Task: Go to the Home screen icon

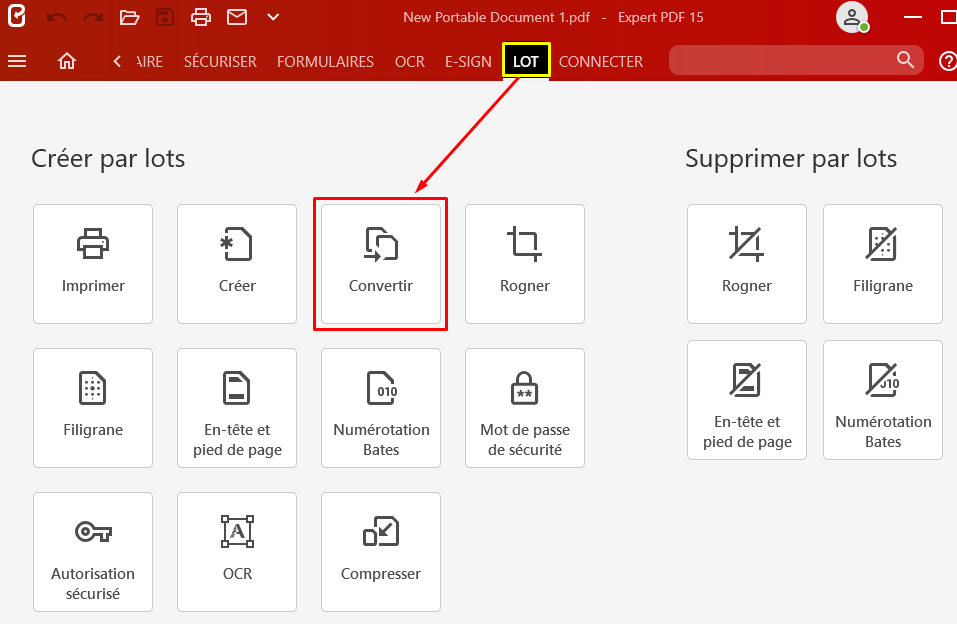Action: pyautogui.click(x=67, y=61)
